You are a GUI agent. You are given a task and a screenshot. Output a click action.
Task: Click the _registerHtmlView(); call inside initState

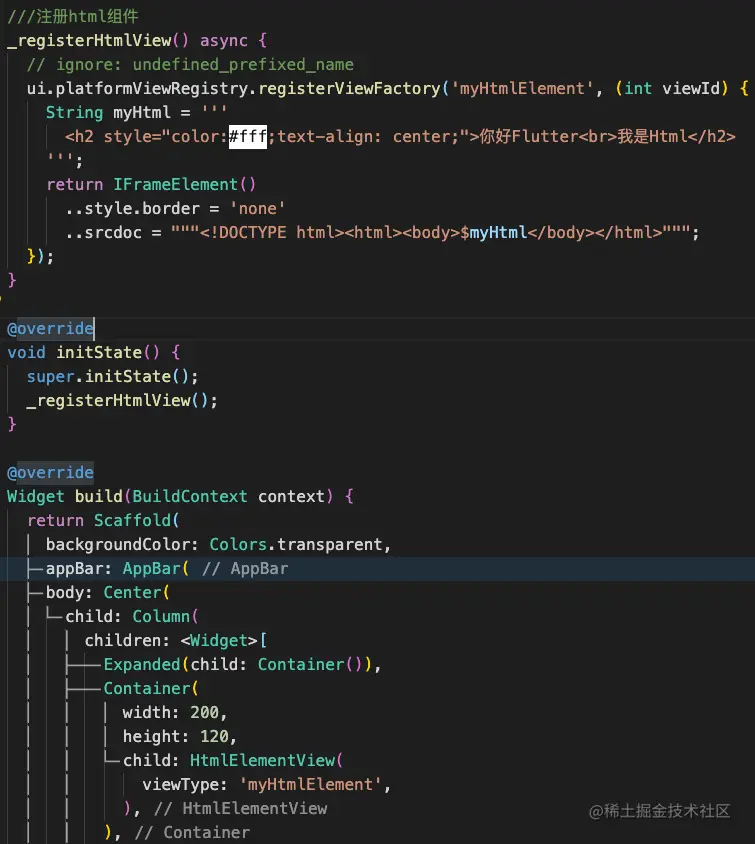click(122, 400)
